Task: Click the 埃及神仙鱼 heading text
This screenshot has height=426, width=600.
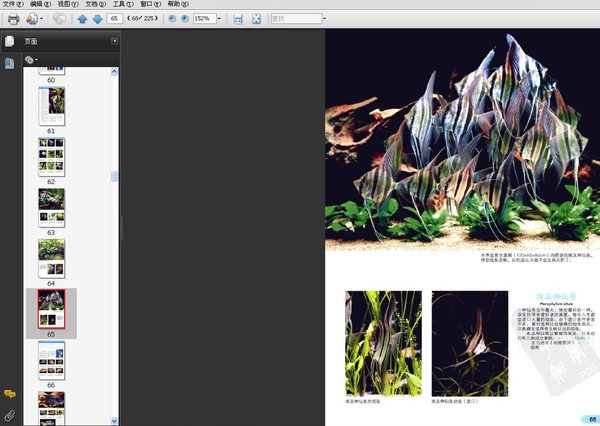Action: (556, 296)
